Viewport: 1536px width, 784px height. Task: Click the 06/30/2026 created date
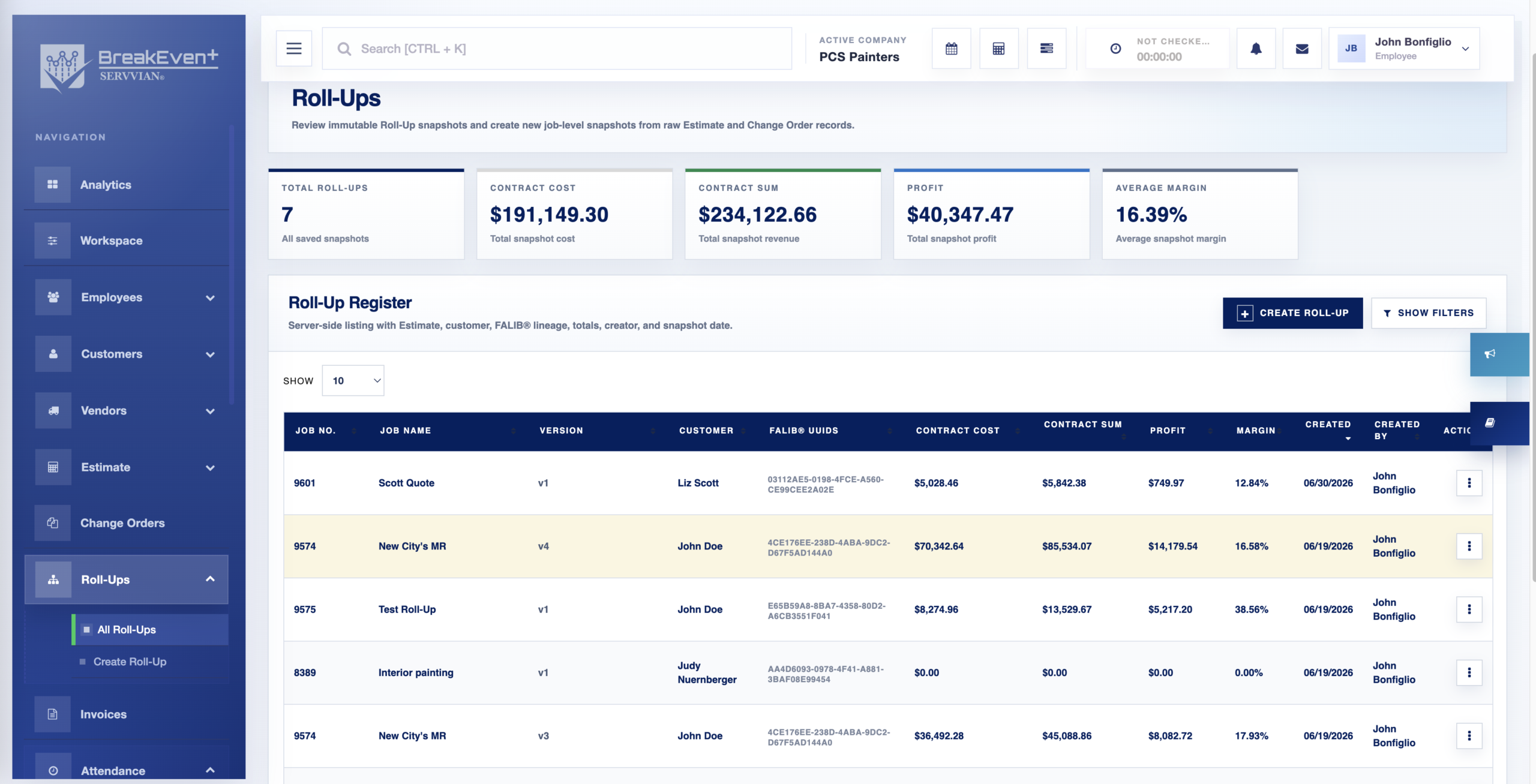pos(1328,483)
